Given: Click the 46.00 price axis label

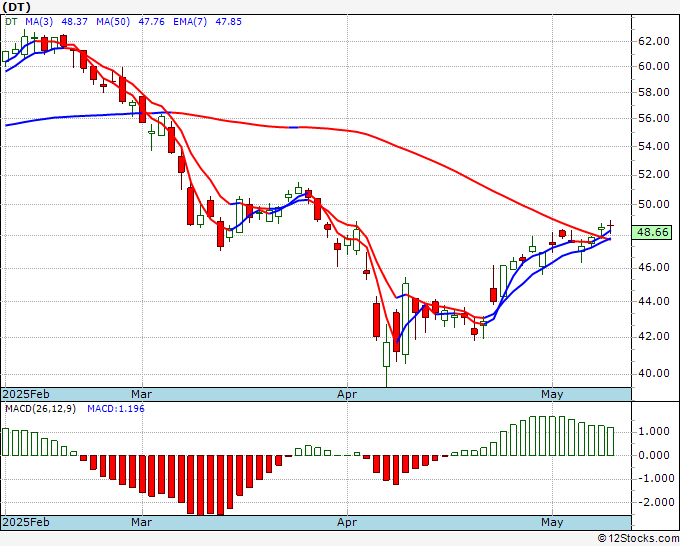Looking at the screenshot, I should pos(654,268).
